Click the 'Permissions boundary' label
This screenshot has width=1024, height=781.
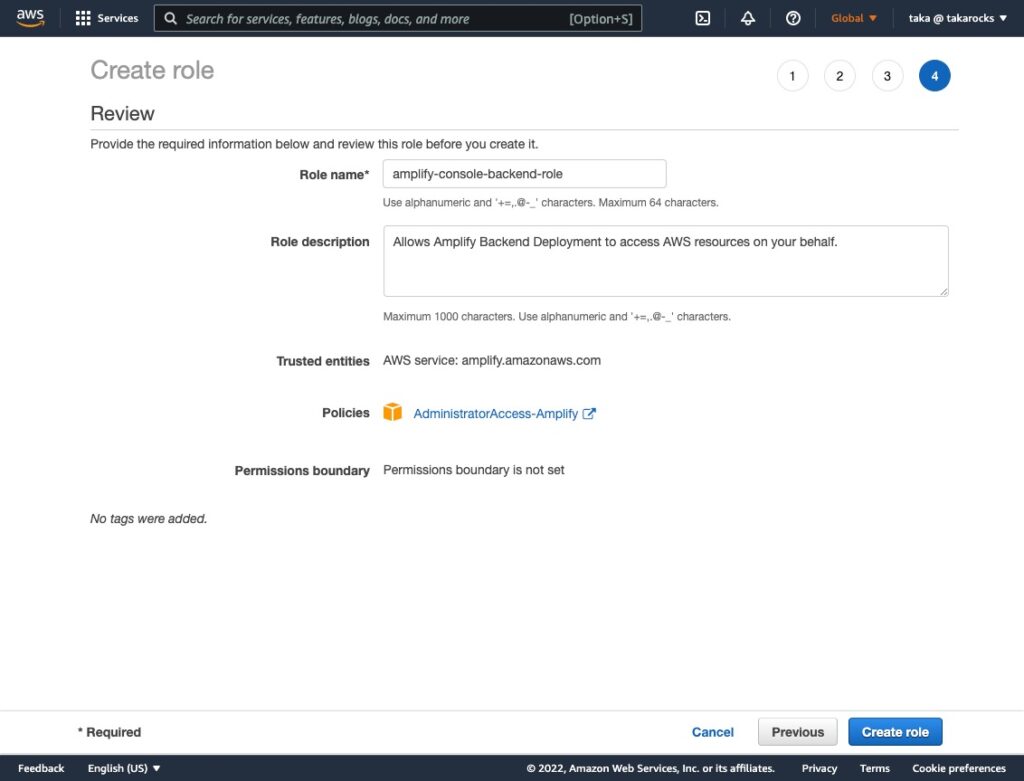[302, 471]
